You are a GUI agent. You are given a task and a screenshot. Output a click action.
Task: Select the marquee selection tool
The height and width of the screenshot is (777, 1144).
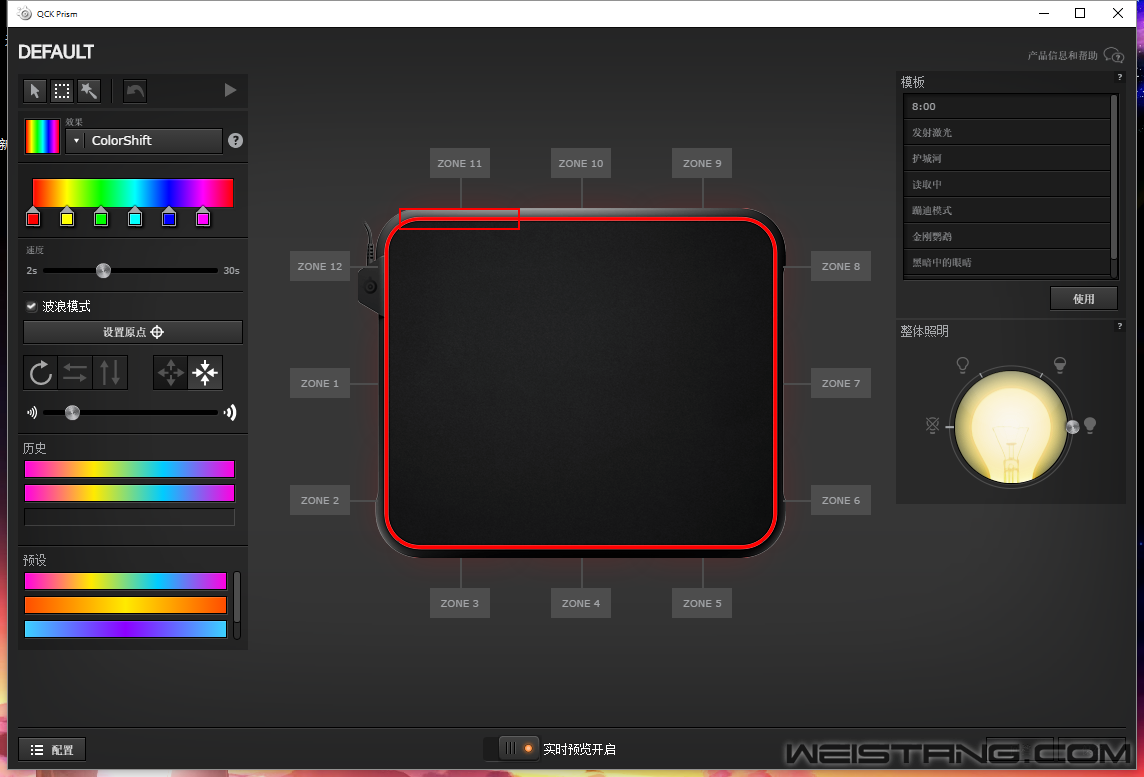coord(62,91)
